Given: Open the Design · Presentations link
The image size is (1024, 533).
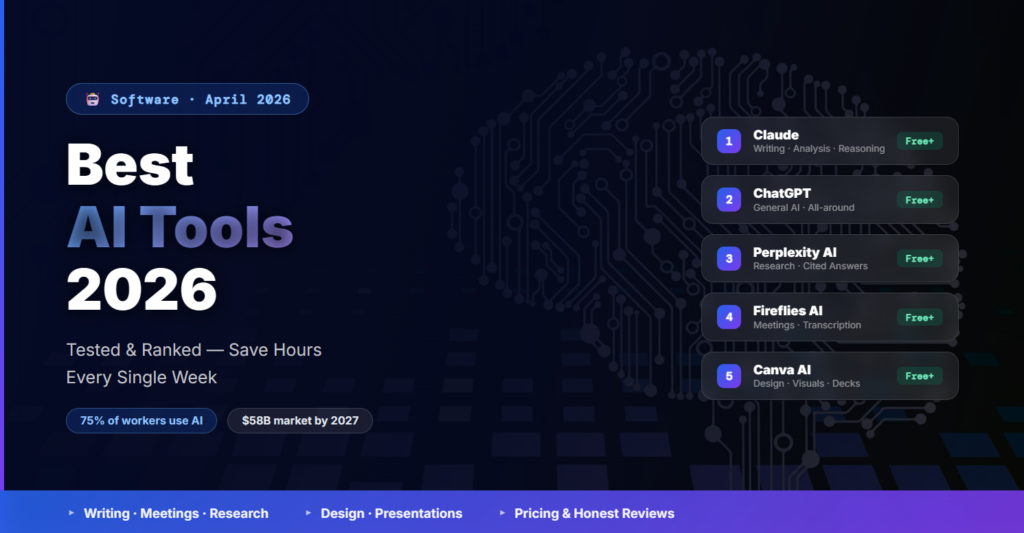Looking at the screenshot, I should click(391, 513).
